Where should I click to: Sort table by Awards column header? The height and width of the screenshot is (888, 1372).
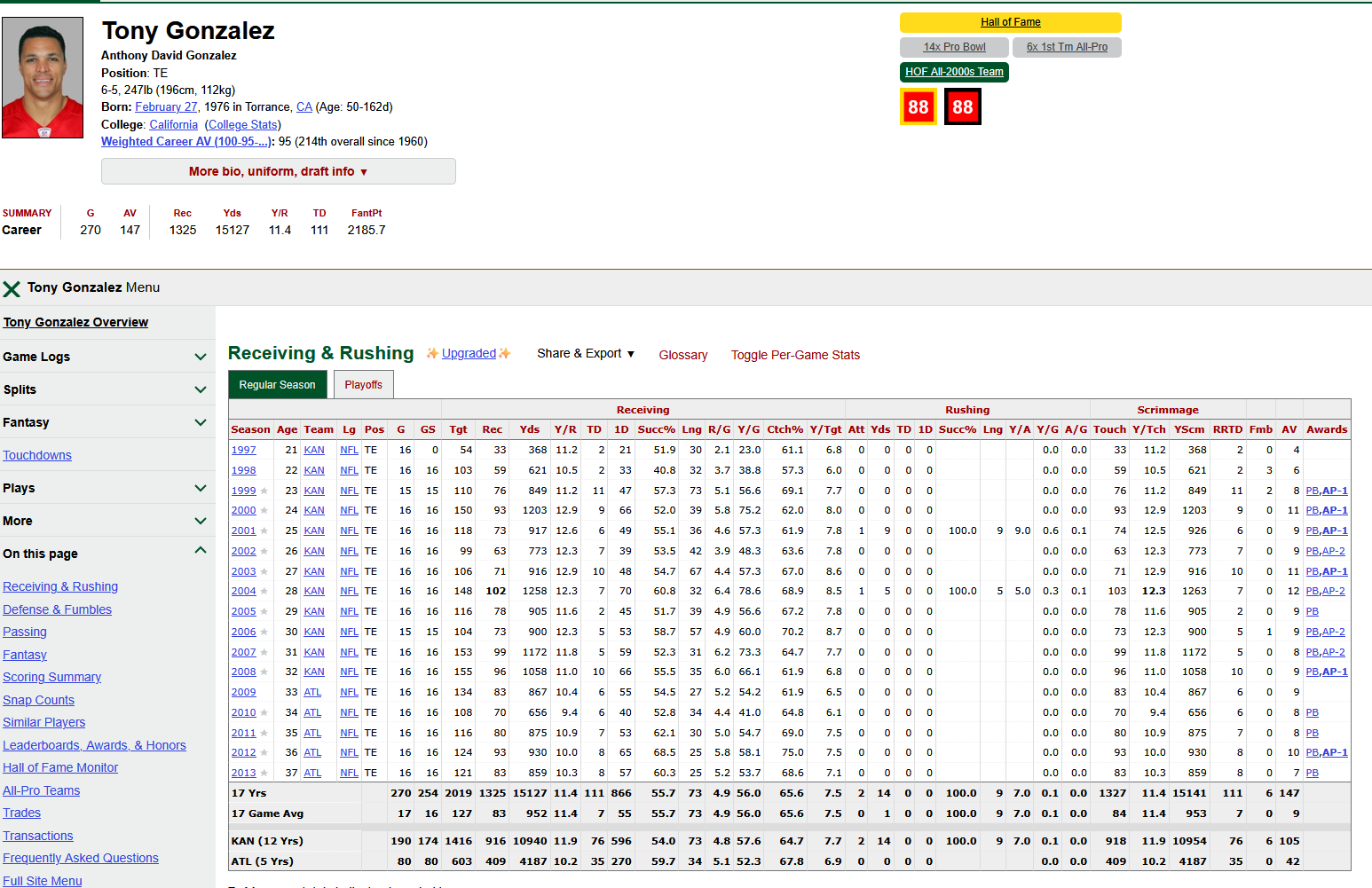(1327, 429)
